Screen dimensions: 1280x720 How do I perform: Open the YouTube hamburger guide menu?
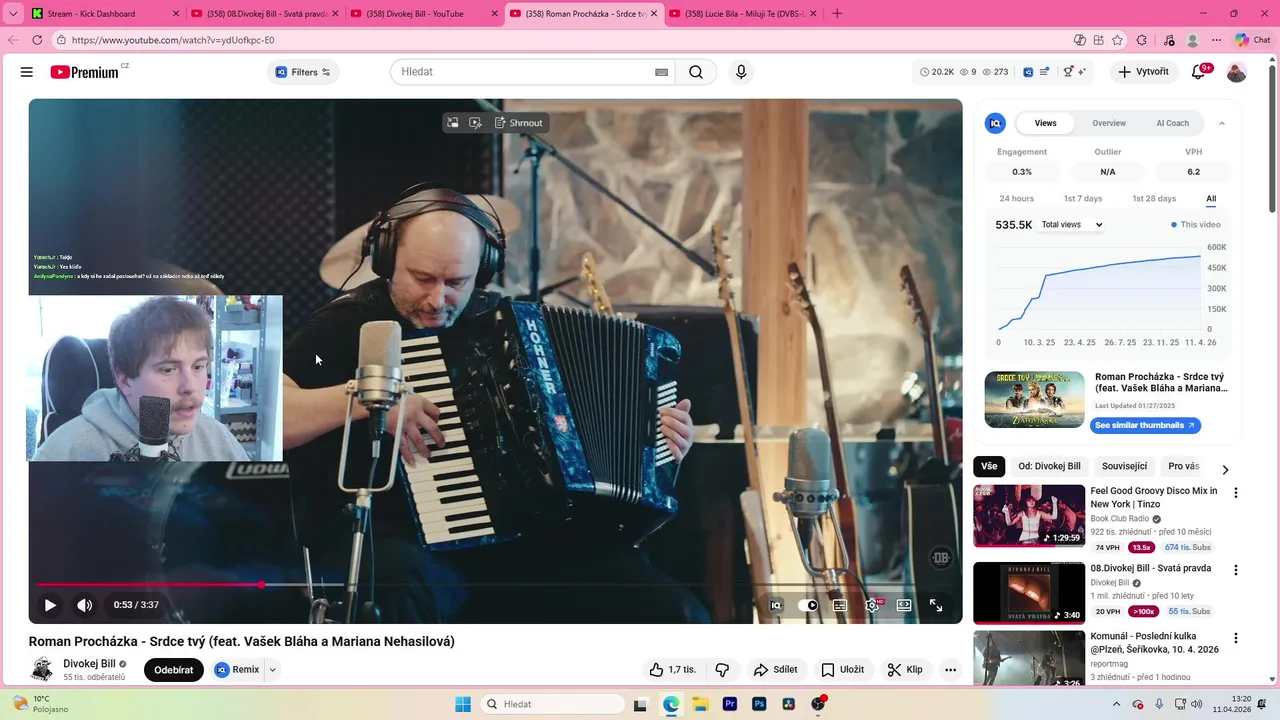point(27,72)
